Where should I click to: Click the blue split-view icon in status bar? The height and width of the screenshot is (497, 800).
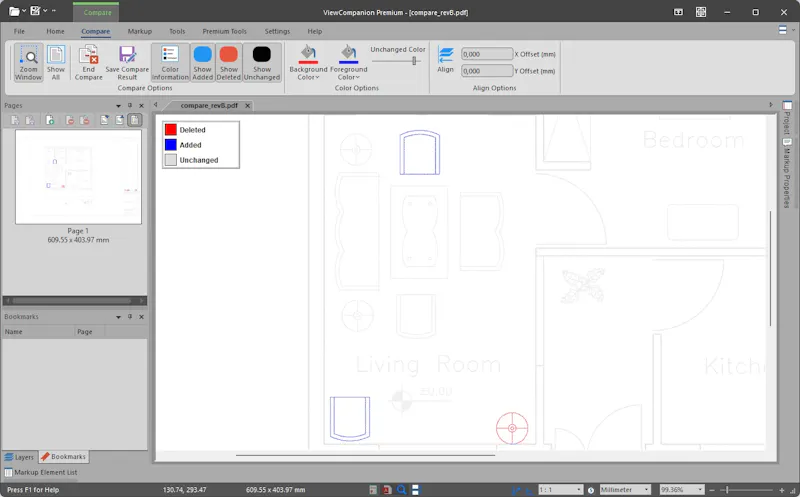pyautogui.click(x=415, y=490)
